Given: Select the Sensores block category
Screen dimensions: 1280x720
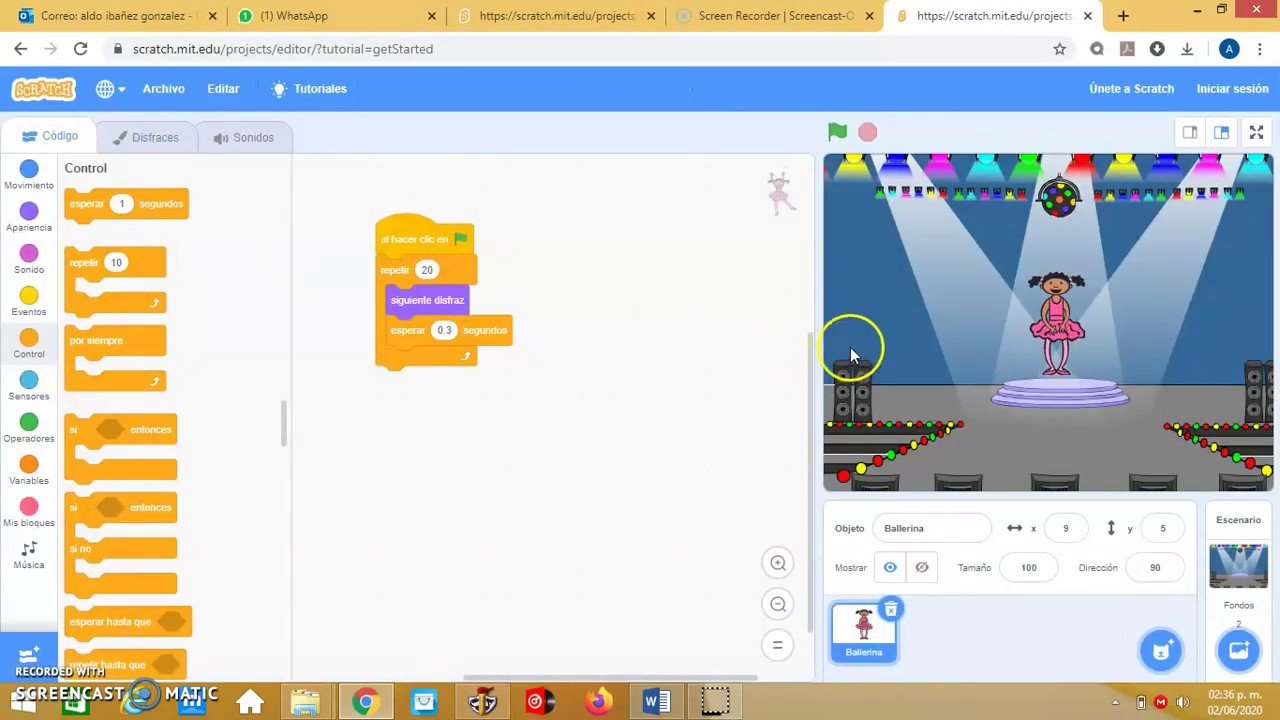Looking at the screenshot, I should (x=29, y=386).
